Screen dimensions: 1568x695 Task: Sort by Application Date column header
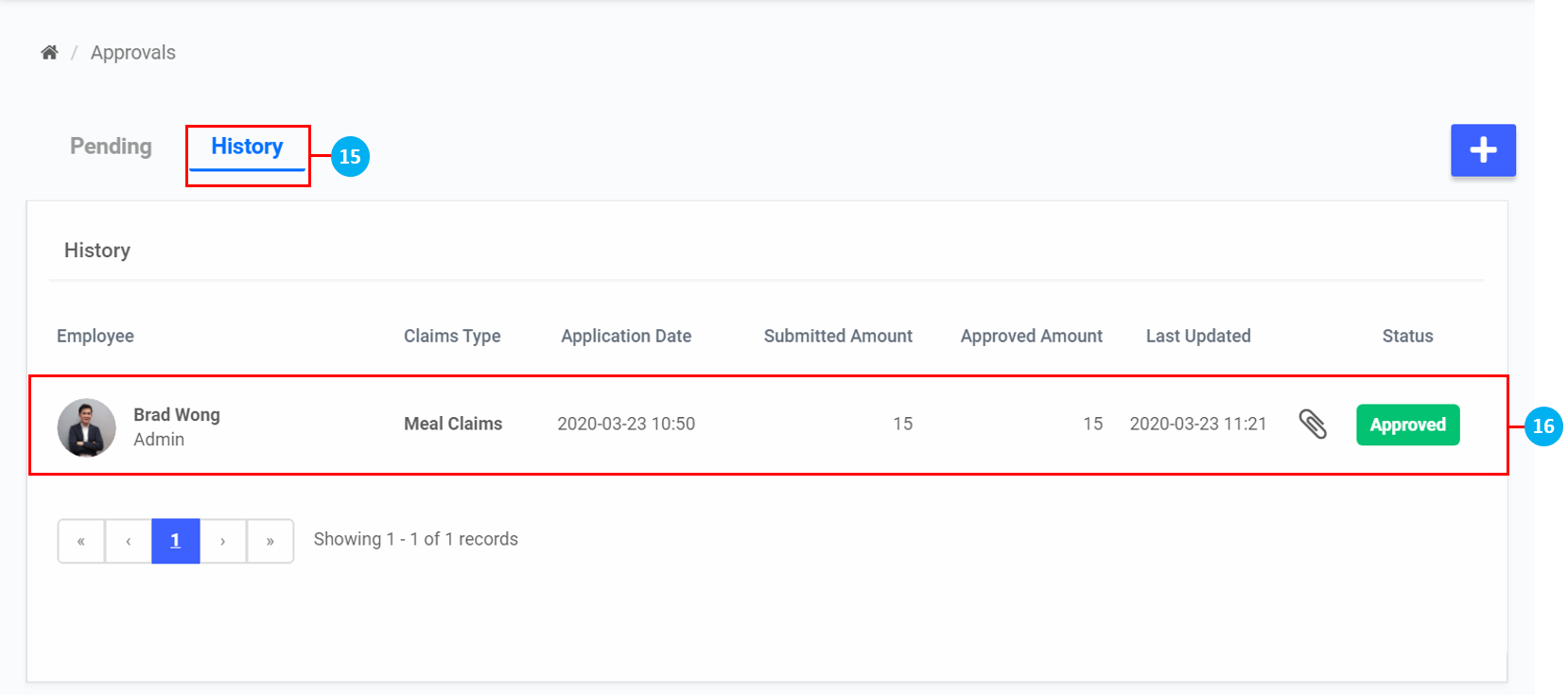[x=626, y=336]
